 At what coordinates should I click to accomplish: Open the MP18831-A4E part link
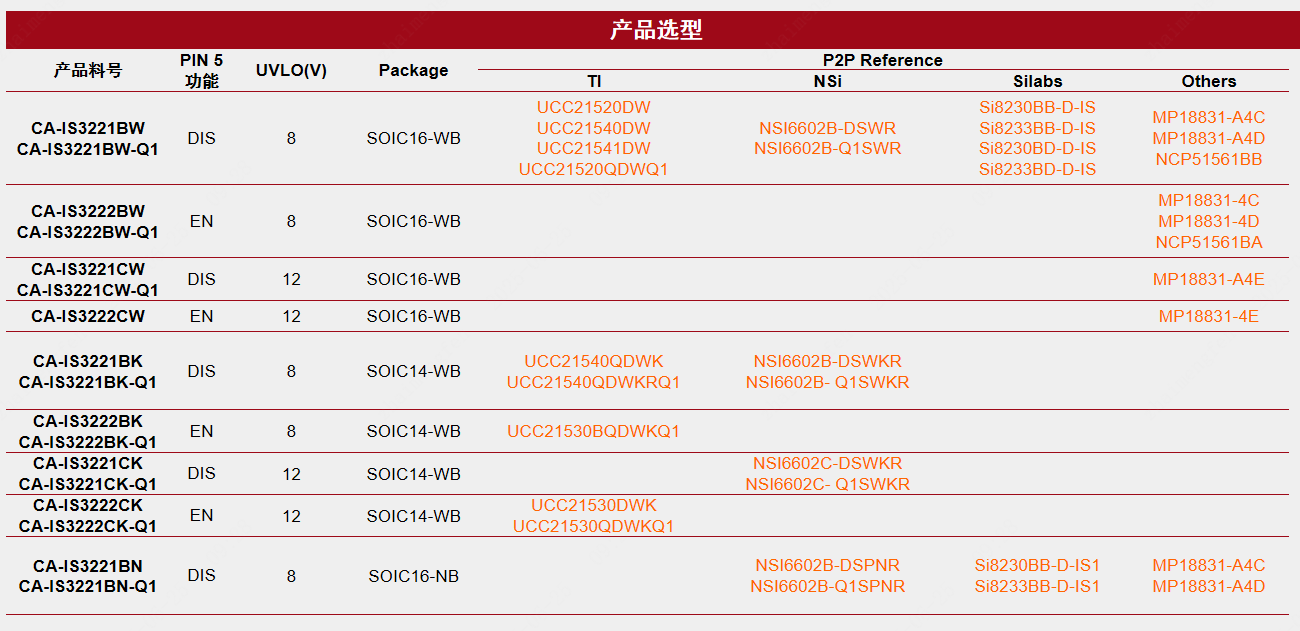pos(1208,279)
